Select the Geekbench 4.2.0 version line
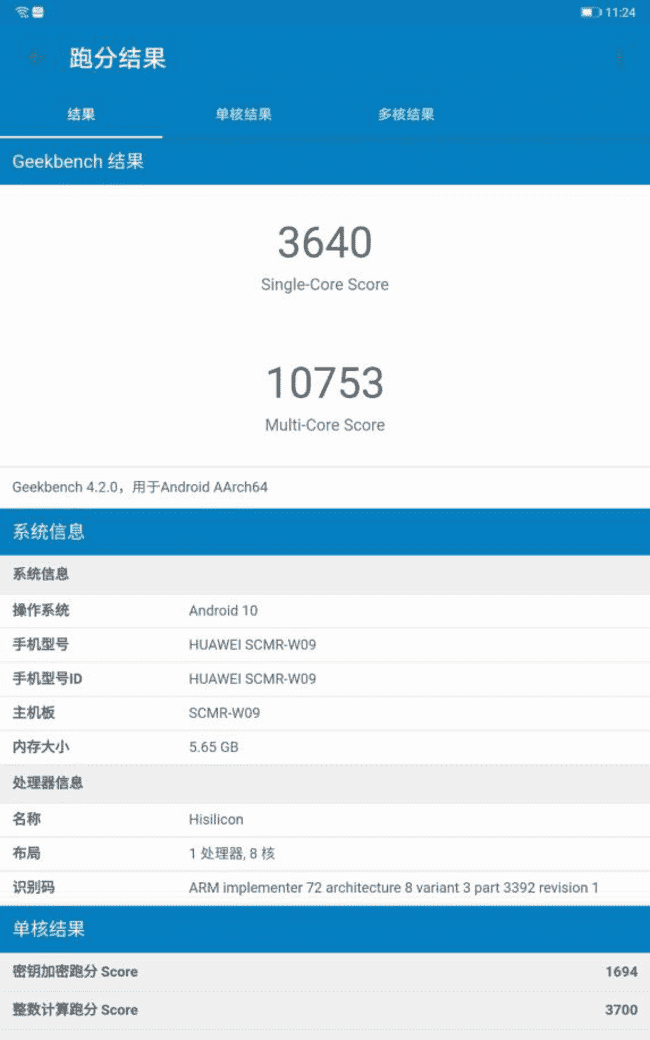This screenshot has height=1040, width=650. coord(140,487)
